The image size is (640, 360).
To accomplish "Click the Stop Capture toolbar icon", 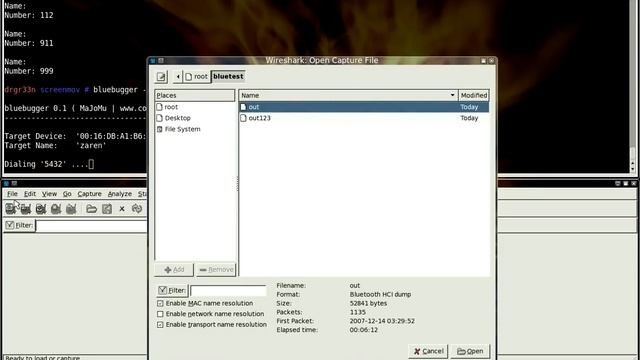I will [x=56, y=209].
